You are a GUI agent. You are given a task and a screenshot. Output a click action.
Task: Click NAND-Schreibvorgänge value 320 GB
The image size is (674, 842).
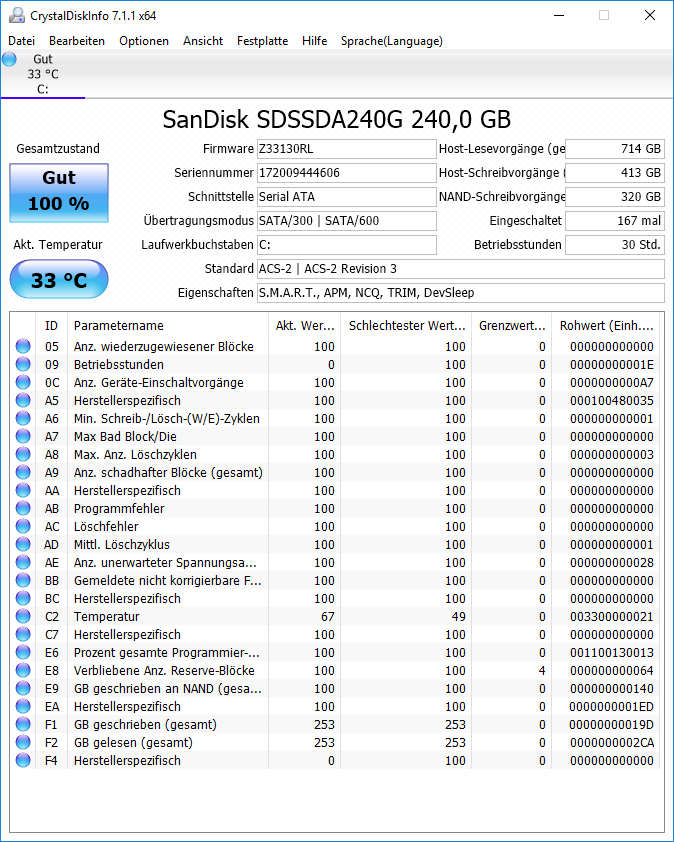tap(615, 197)
